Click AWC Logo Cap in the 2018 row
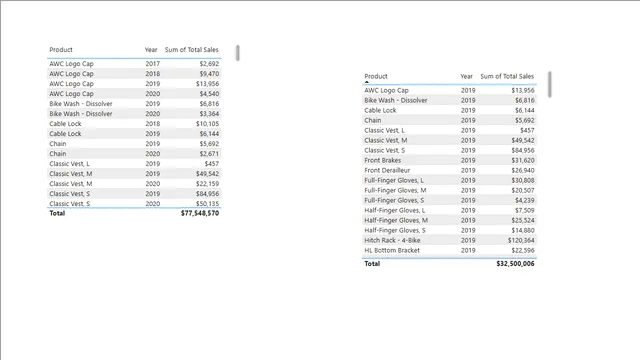Image resolution: width=640 pixels, height=360 pixels. 71,74
